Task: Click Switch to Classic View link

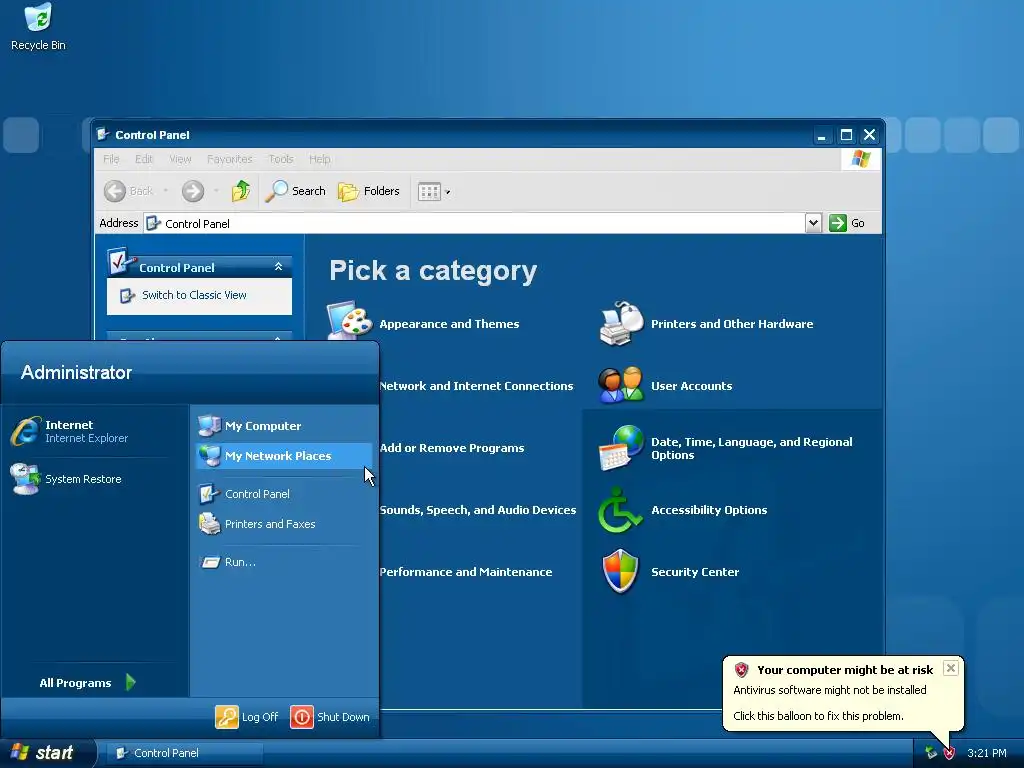Action: pos(194,295)
